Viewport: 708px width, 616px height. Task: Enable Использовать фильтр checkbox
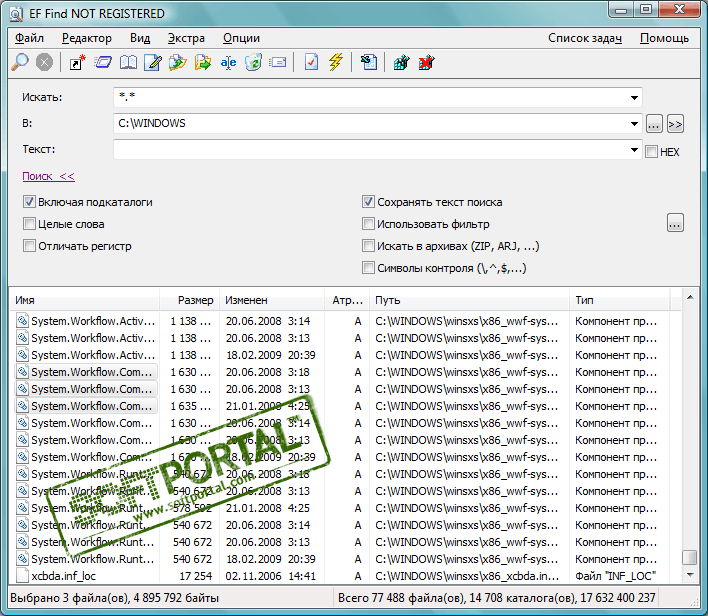tap(368, 224)
